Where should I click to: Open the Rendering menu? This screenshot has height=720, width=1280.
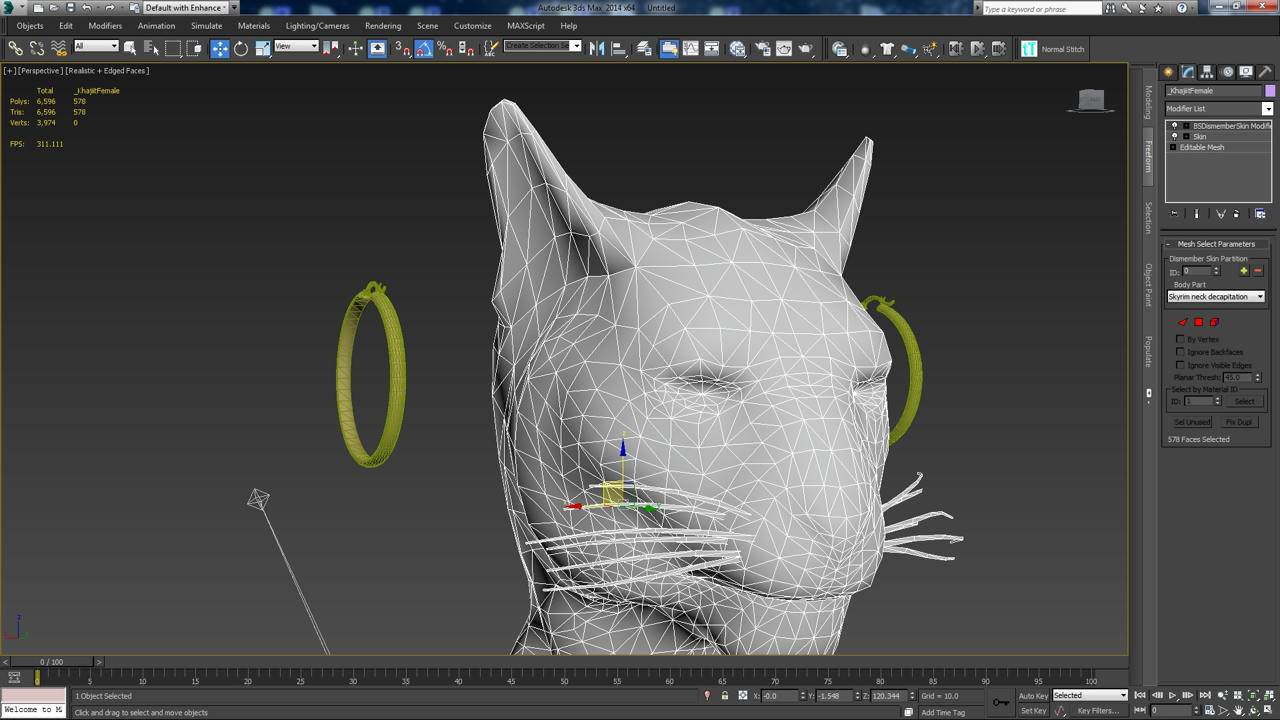(383, 26)
